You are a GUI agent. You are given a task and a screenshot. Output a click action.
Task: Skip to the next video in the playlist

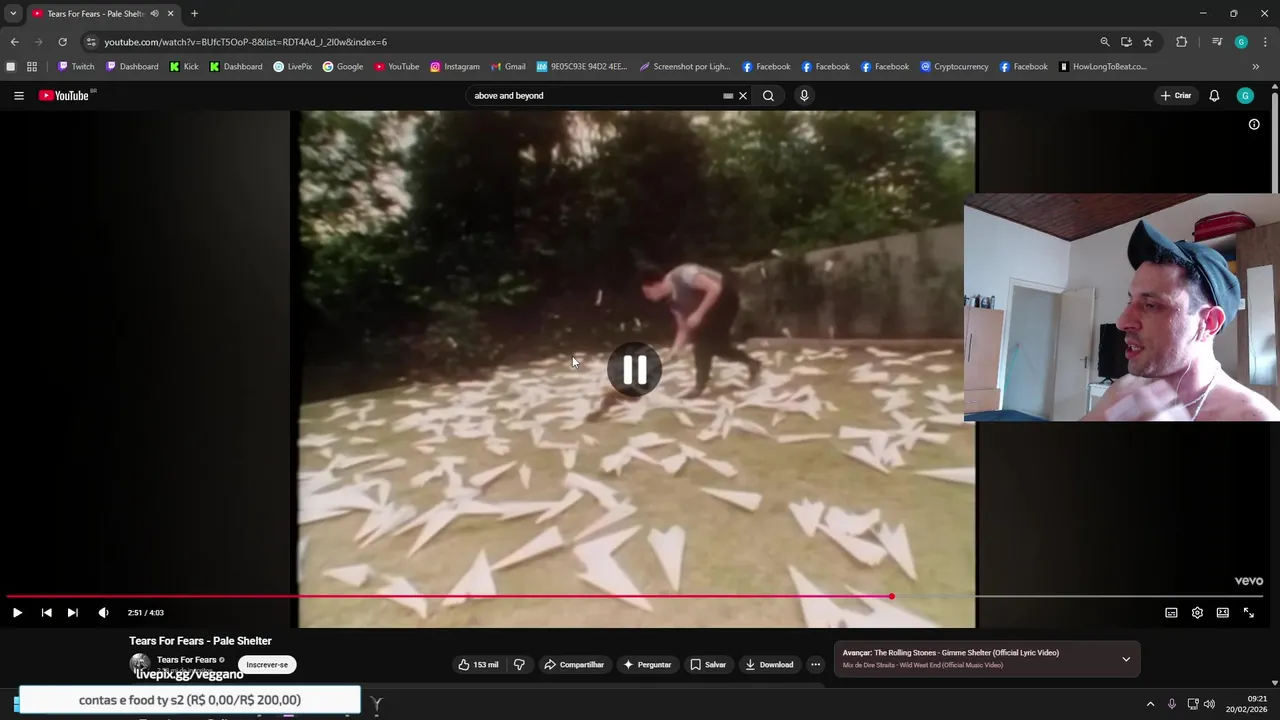point(72,613)
